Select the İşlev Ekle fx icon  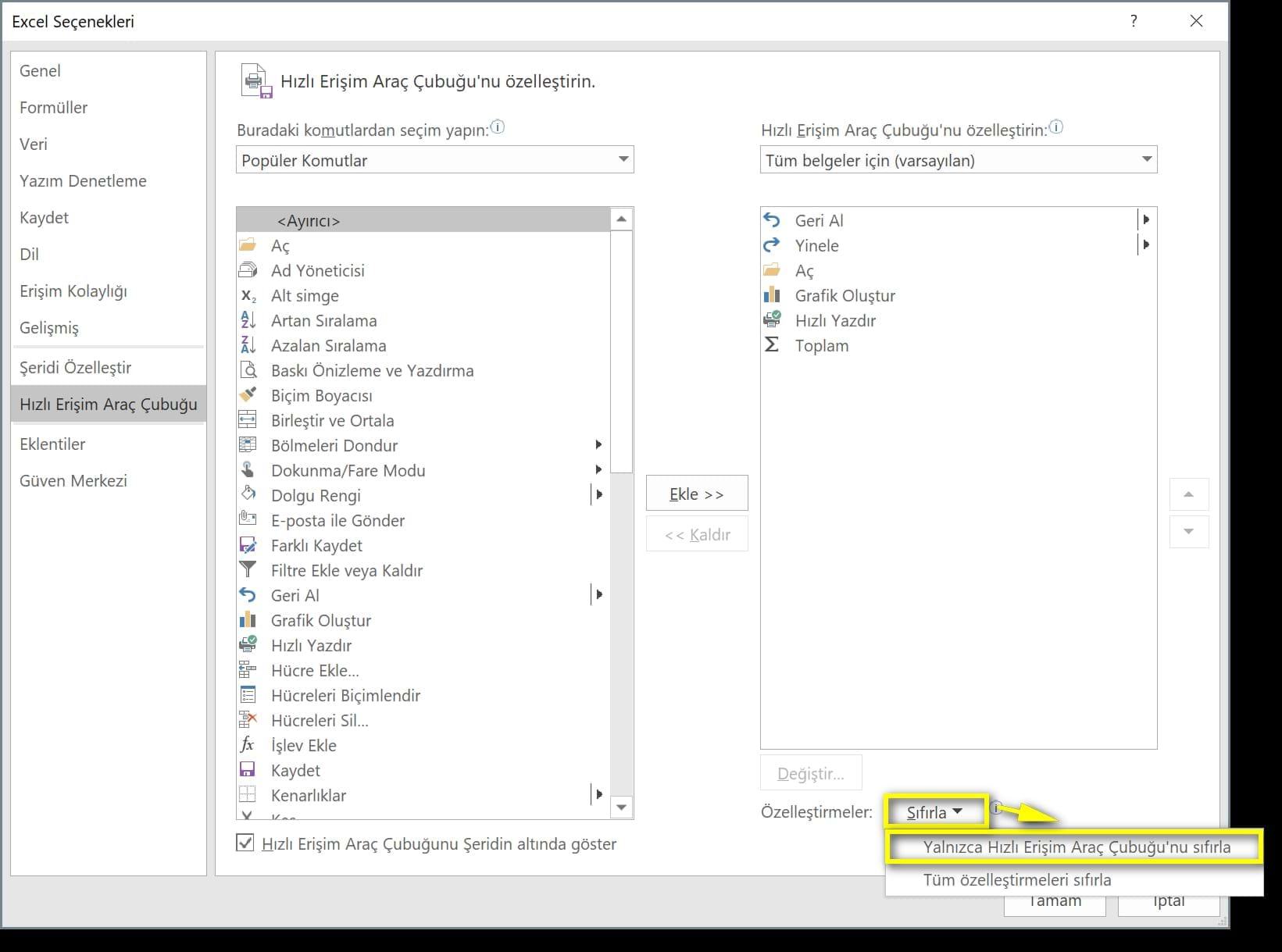pos(248,745)
